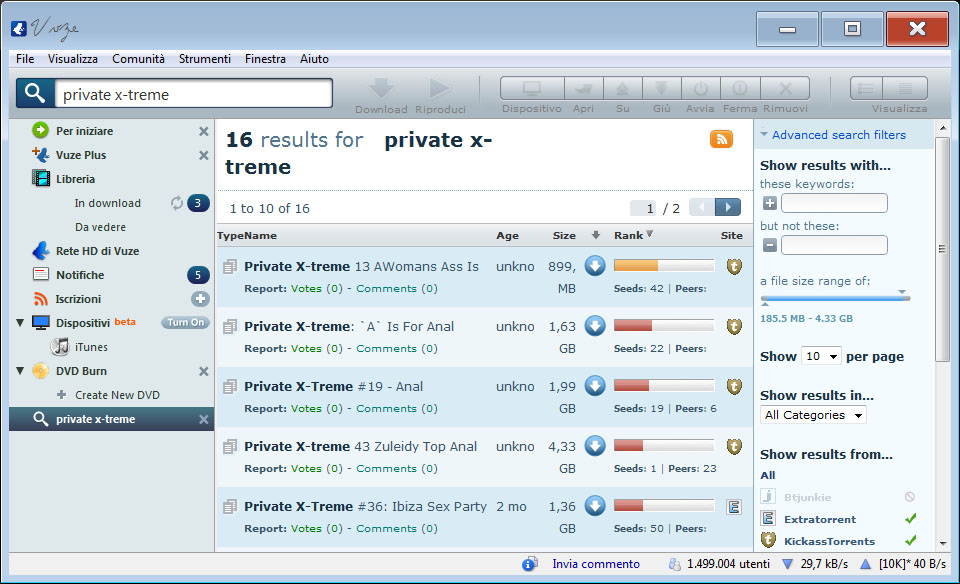Click the In download refresh arrows icon
The width and height of the screenshot is (960, 584).
pos(177,203)
